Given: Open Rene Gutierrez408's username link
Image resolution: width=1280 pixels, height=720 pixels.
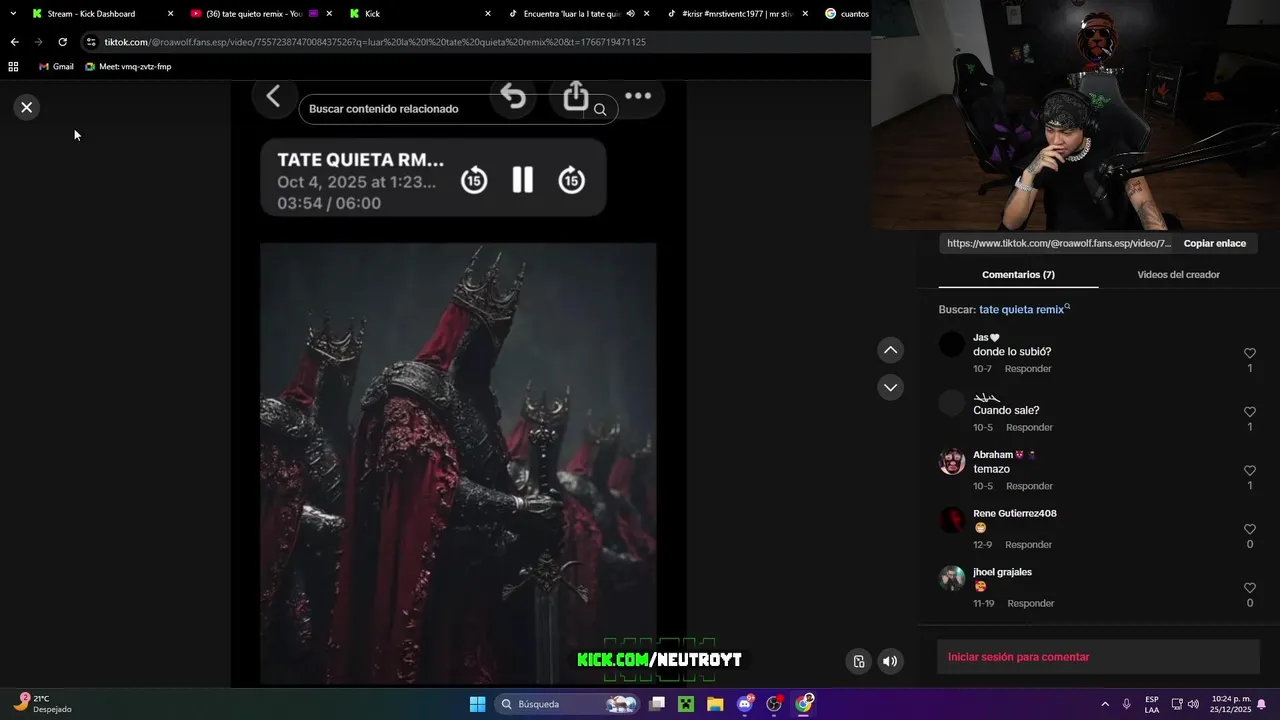Looking at the screenshot, I should point(1015,514).
